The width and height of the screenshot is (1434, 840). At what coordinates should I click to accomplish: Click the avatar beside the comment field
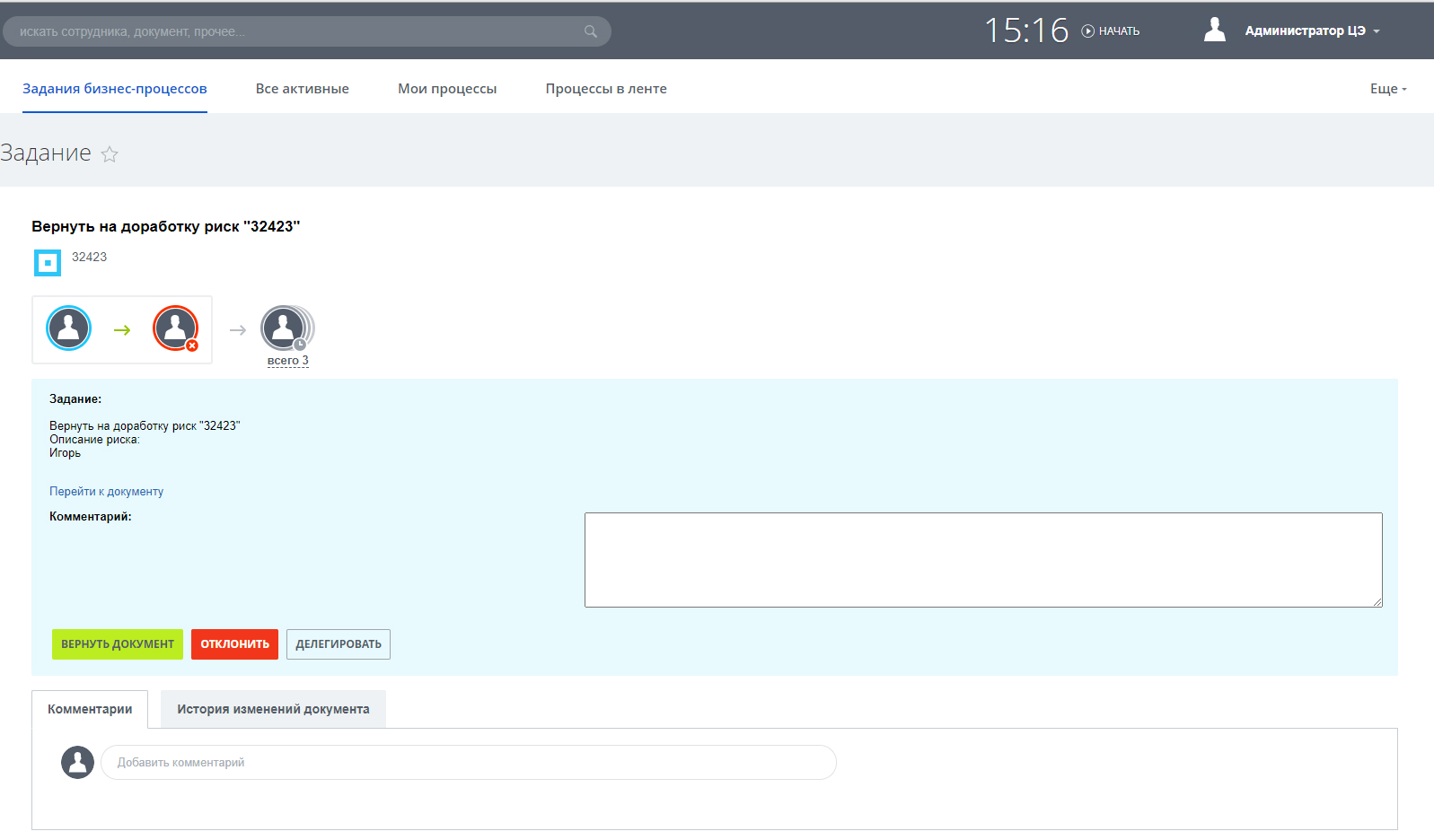pos(77,762)
